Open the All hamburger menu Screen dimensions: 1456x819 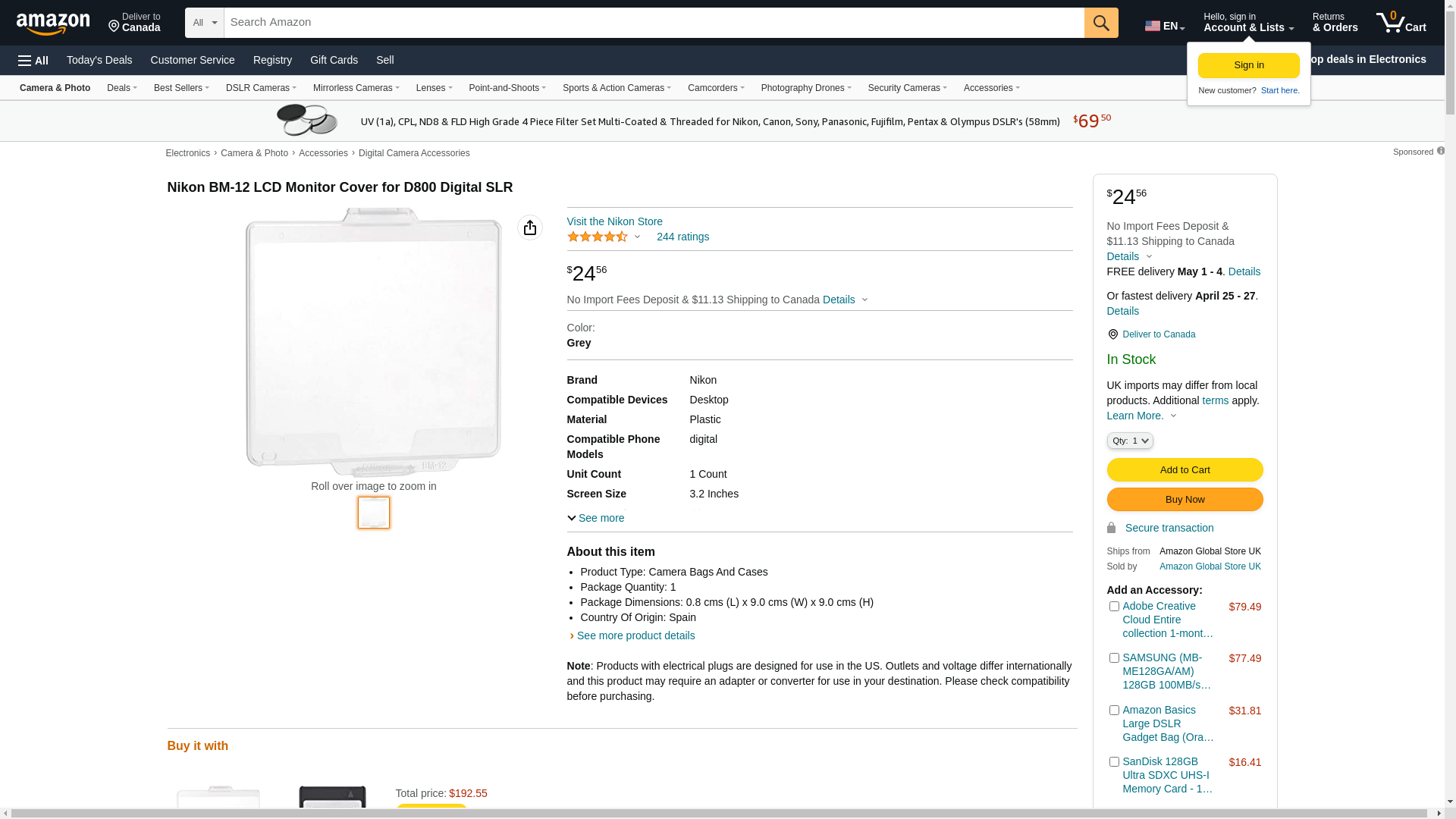[x=33, y=60]
